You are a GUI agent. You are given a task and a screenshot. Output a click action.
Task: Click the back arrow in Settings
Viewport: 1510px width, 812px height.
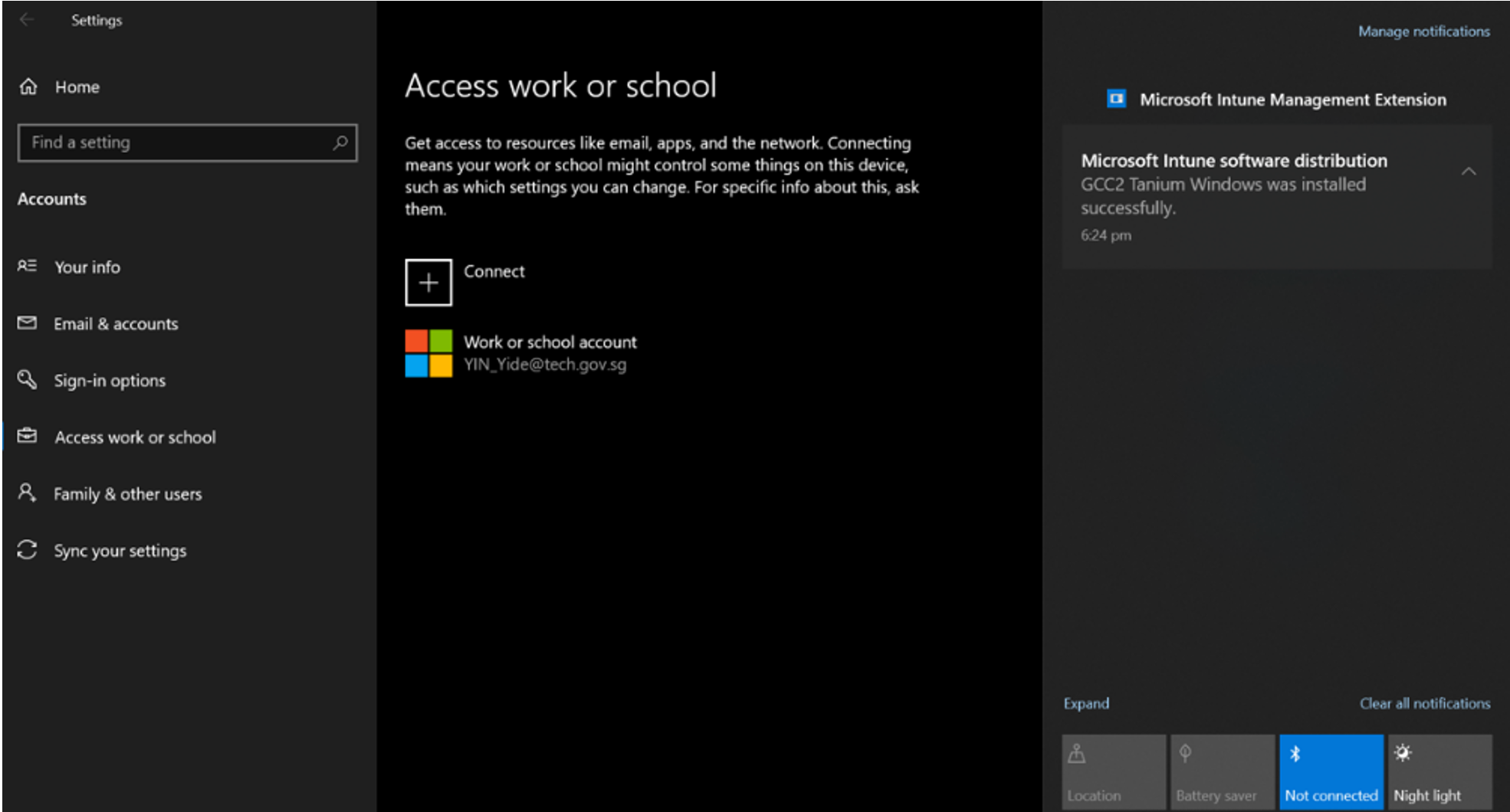(x=27, y=20)
